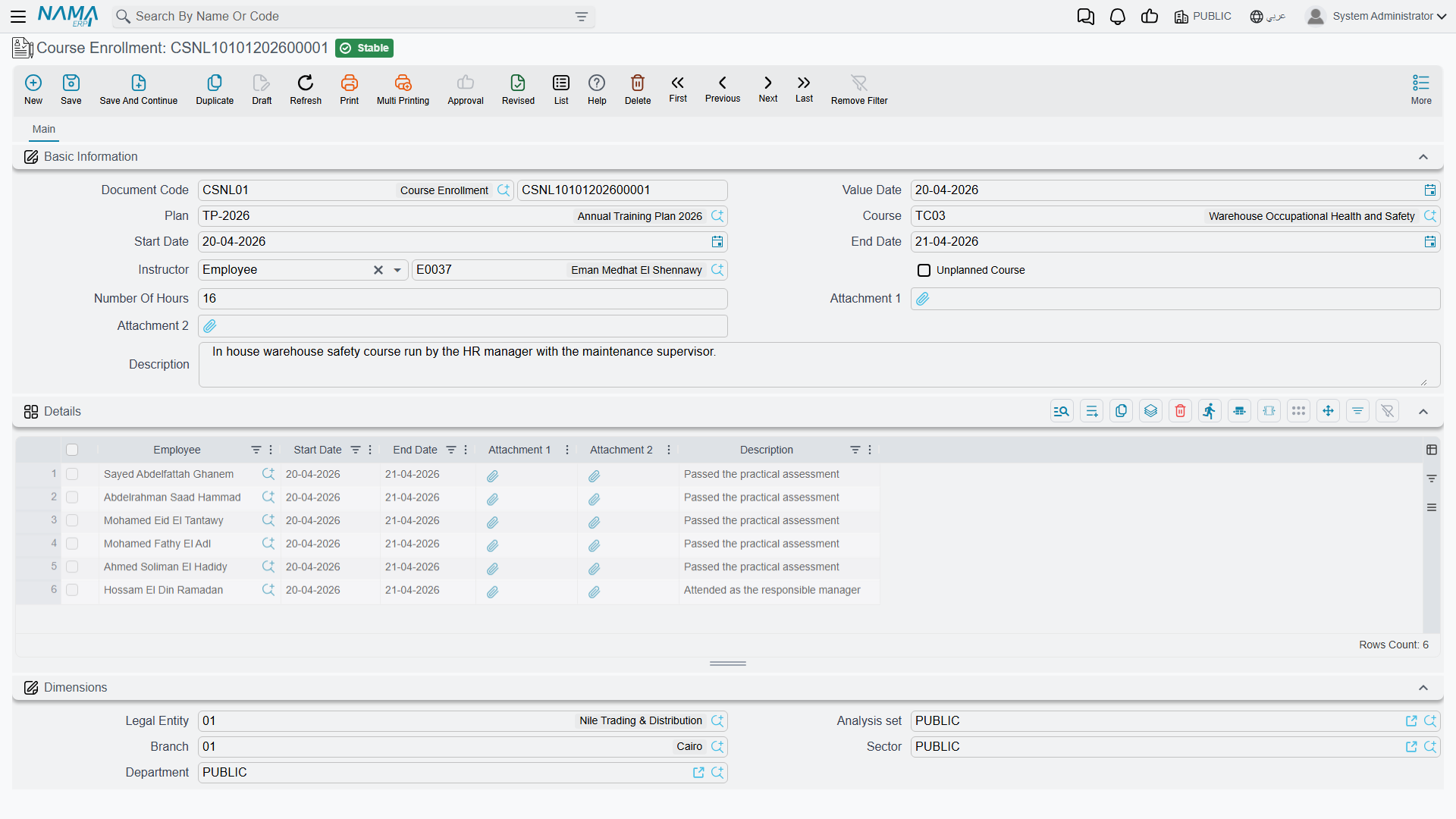Image resolution: width=1456 pixels, height=819 pixels.
Task: Open the Main tab
Action: click(44, 129)
